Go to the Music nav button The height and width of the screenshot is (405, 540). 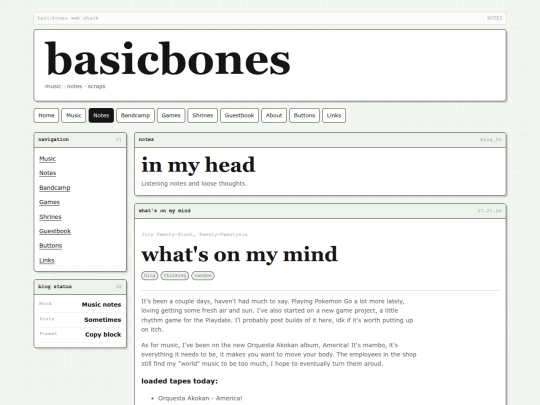[x=74, y=115]
